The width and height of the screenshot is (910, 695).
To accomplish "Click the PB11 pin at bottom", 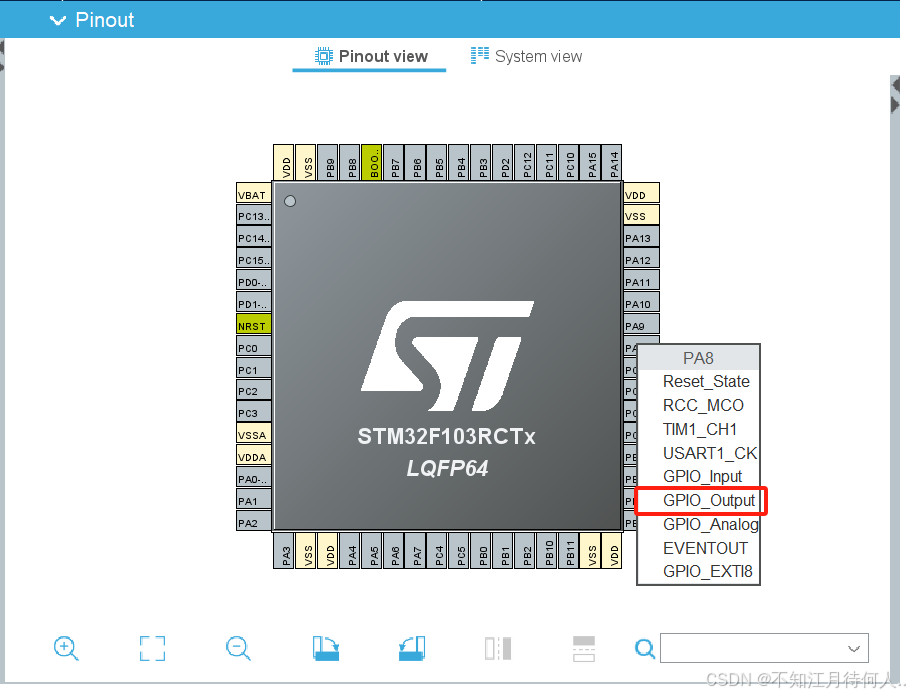I will (x=568, y=551).
